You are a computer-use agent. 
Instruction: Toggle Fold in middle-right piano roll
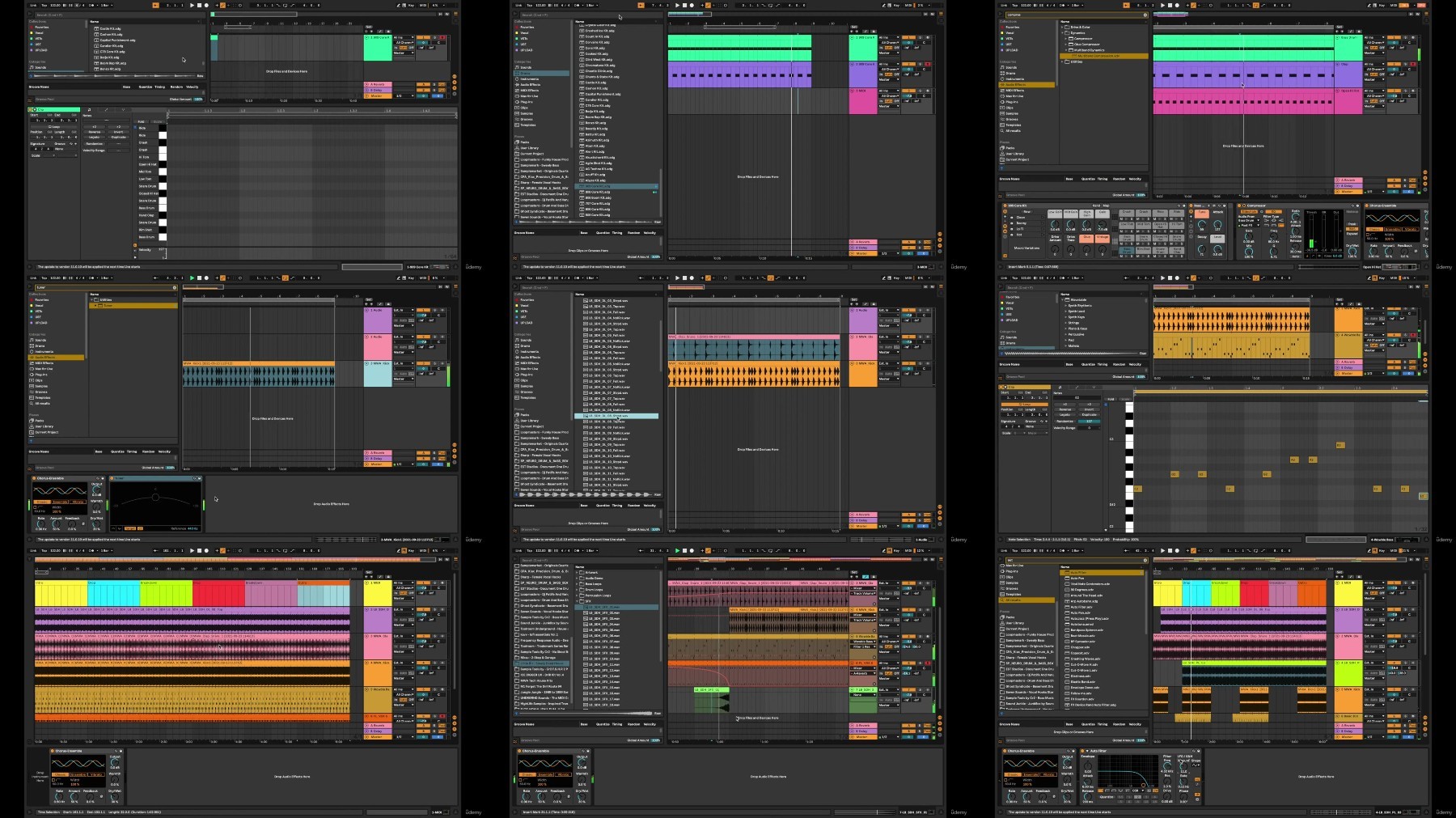point(1111,399)
